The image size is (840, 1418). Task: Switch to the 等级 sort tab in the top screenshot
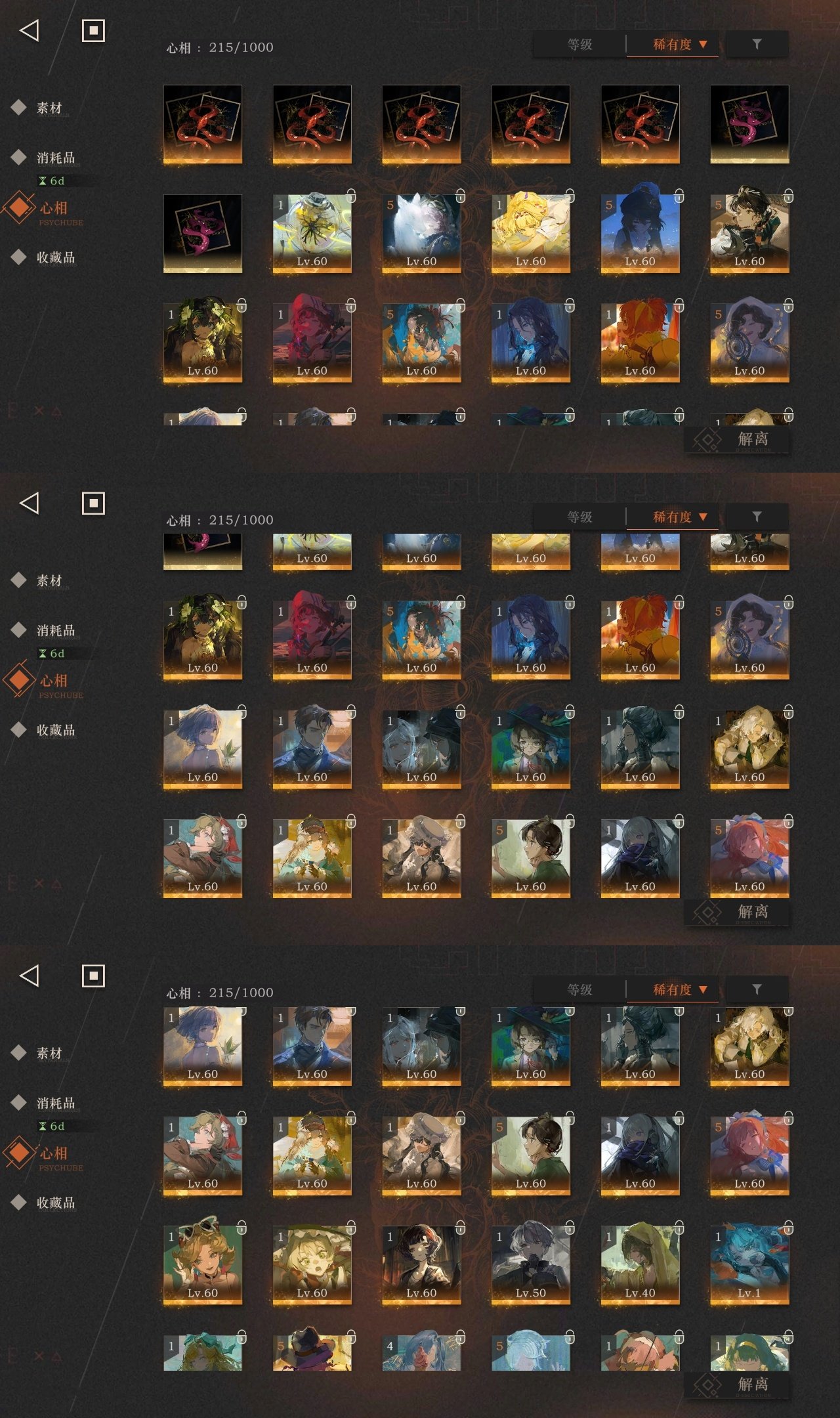coord(580,44)
